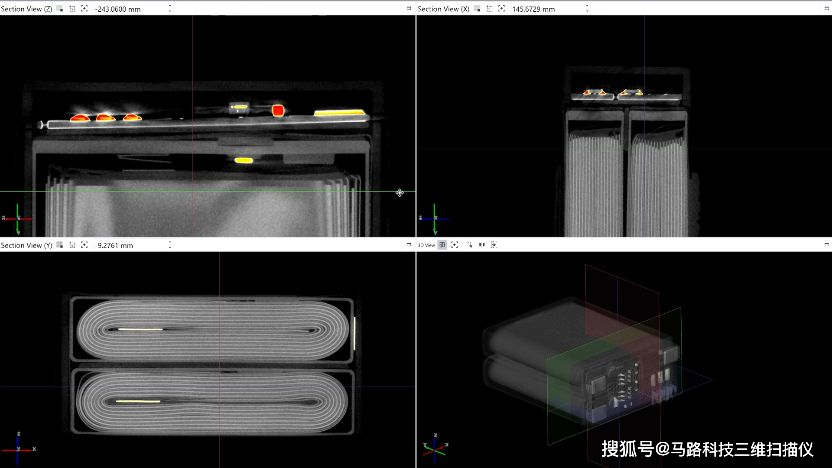832x468 pixels.
Task: Click the 3D battery model rendering
Action: click(581, 361)
